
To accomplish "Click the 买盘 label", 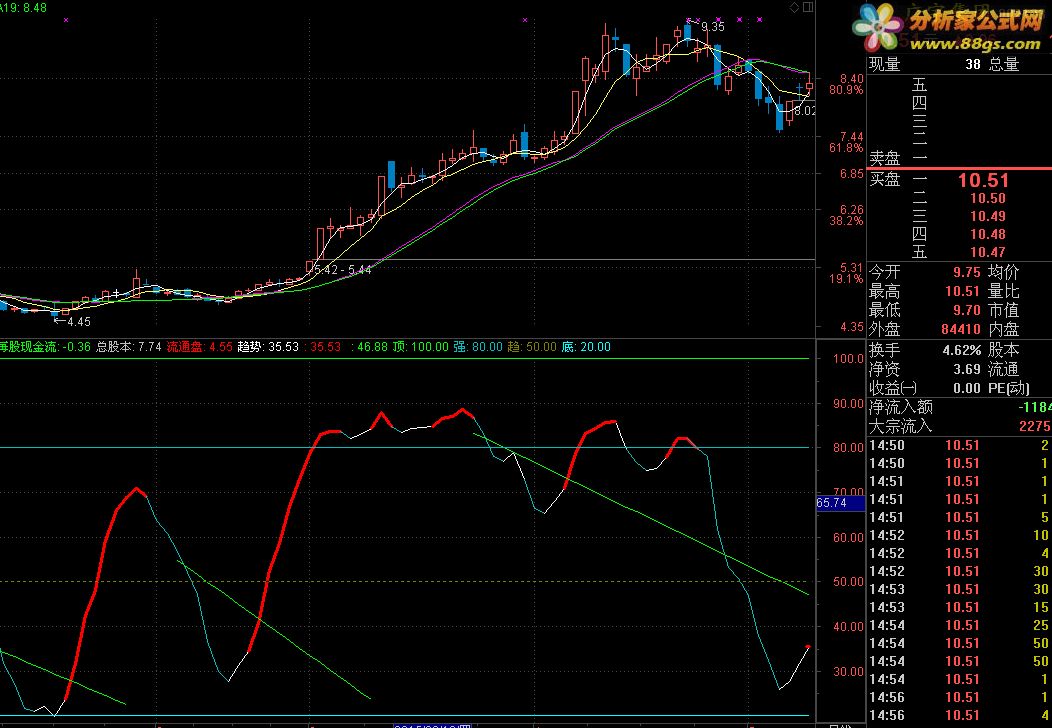I will tap(884, 179).
